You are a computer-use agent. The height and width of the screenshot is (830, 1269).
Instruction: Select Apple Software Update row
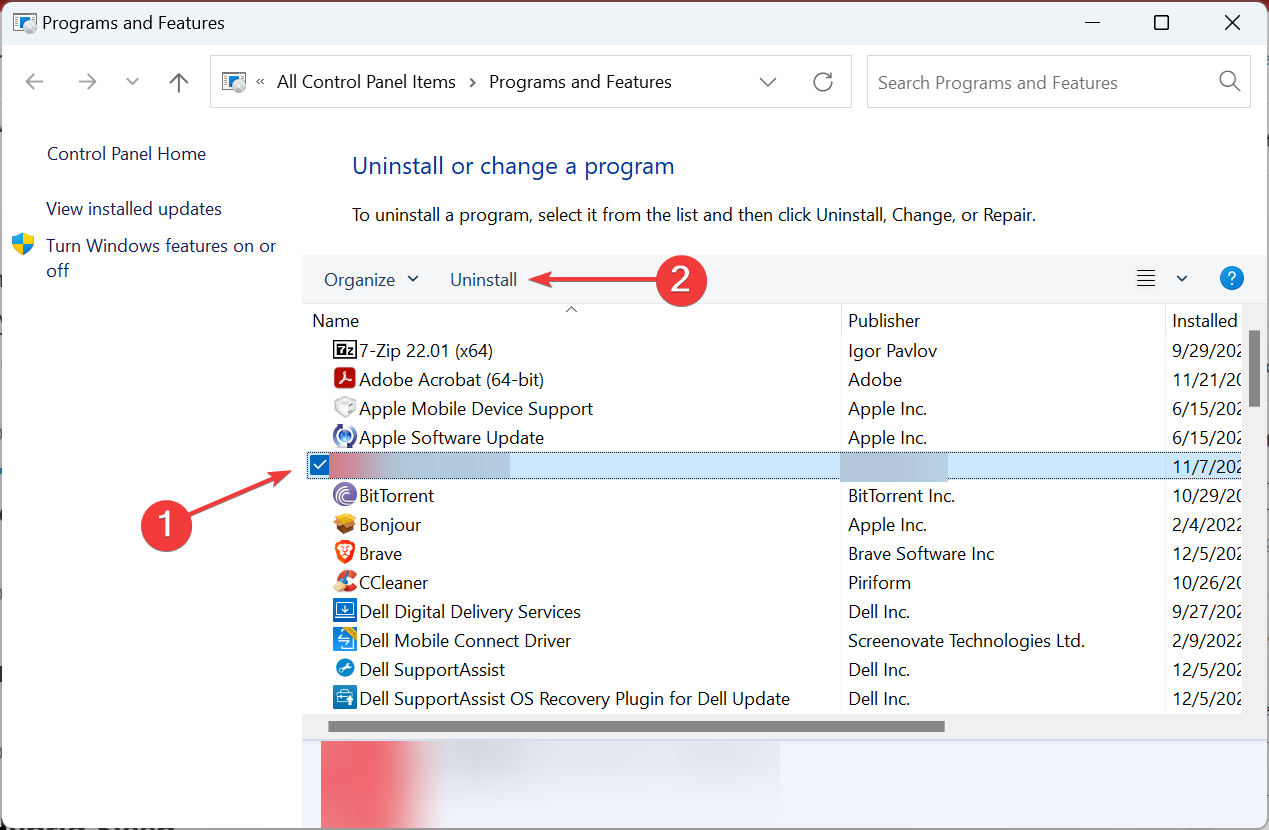click(x=773, y=437)
